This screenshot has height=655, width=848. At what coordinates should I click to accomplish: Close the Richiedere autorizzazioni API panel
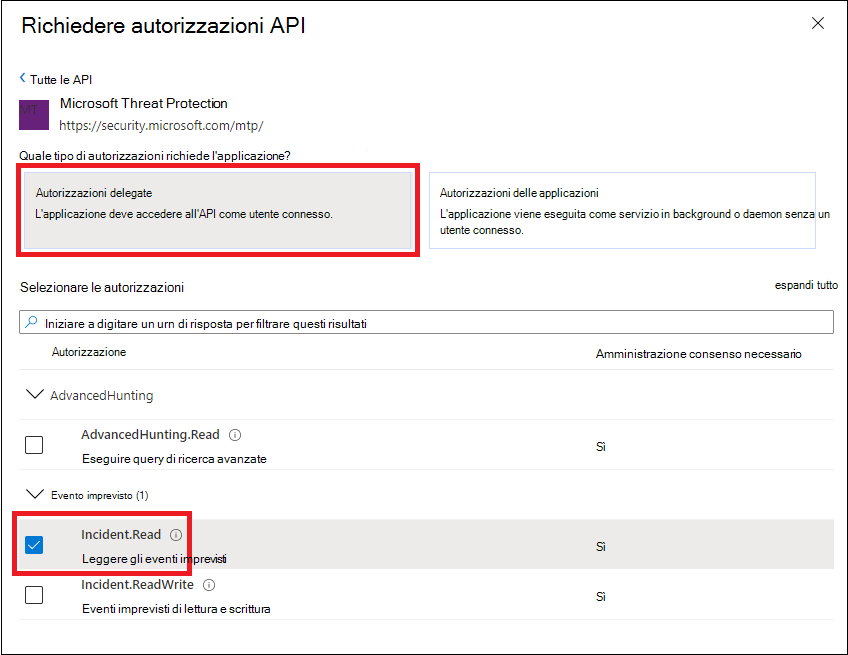coord(818,23)
